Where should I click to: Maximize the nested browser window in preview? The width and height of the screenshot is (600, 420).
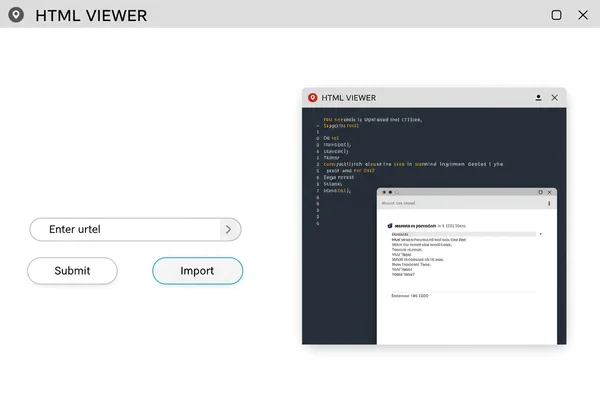tap(541, 192)
